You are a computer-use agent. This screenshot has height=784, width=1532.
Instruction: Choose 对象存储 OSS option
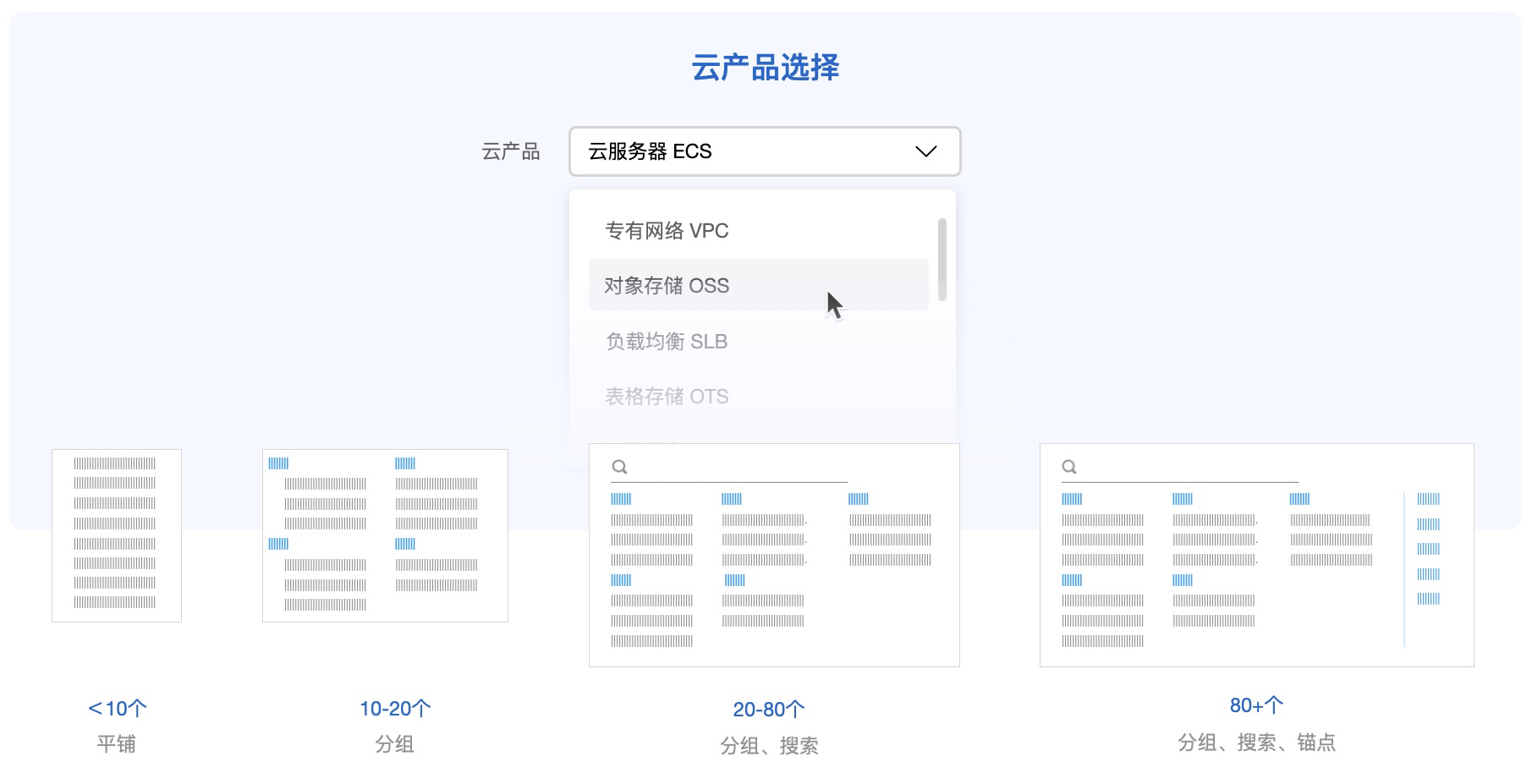667,286
